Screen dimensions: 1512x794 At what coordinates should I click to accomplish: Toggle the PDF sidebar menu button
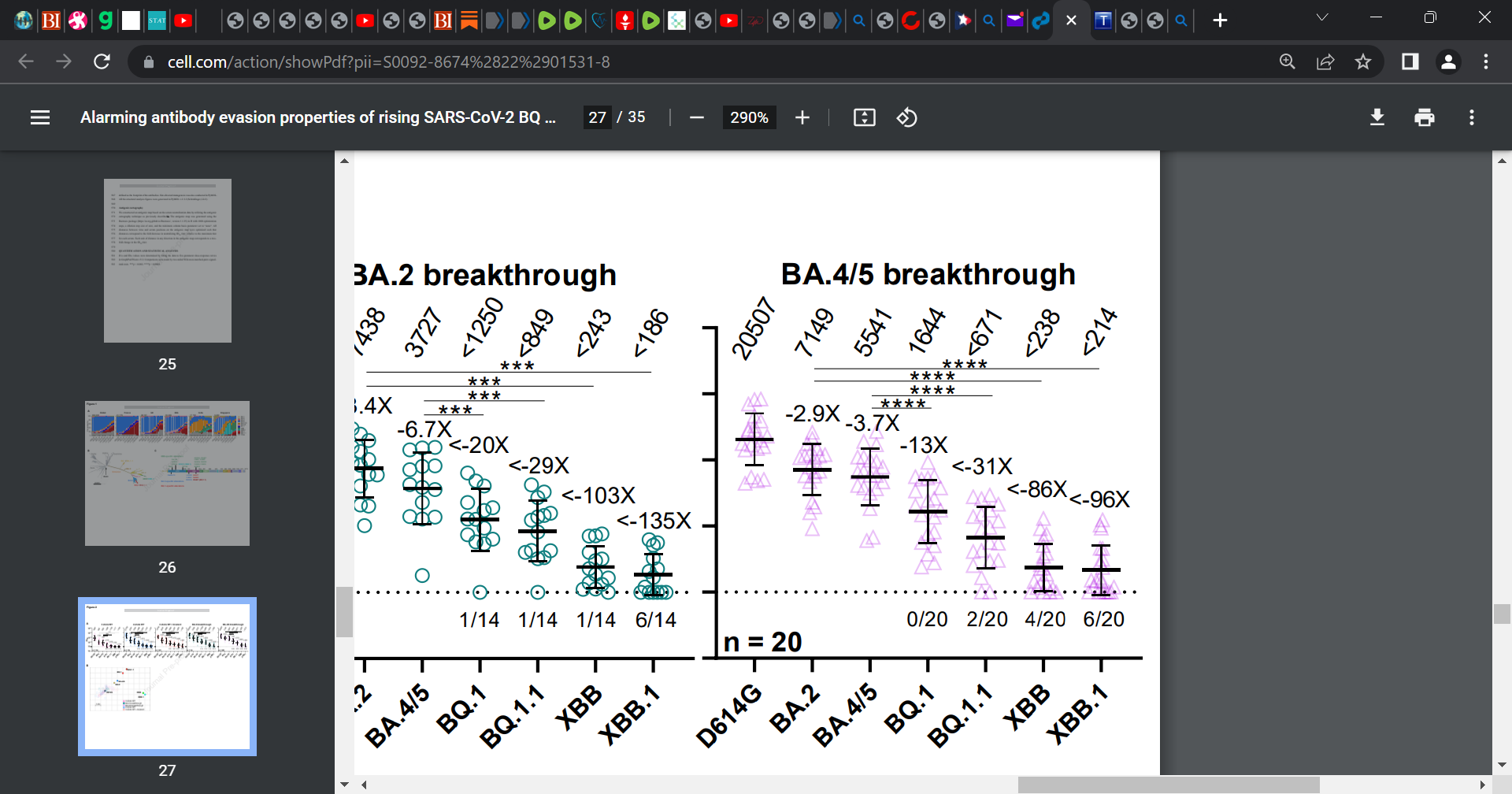[40, 117]
